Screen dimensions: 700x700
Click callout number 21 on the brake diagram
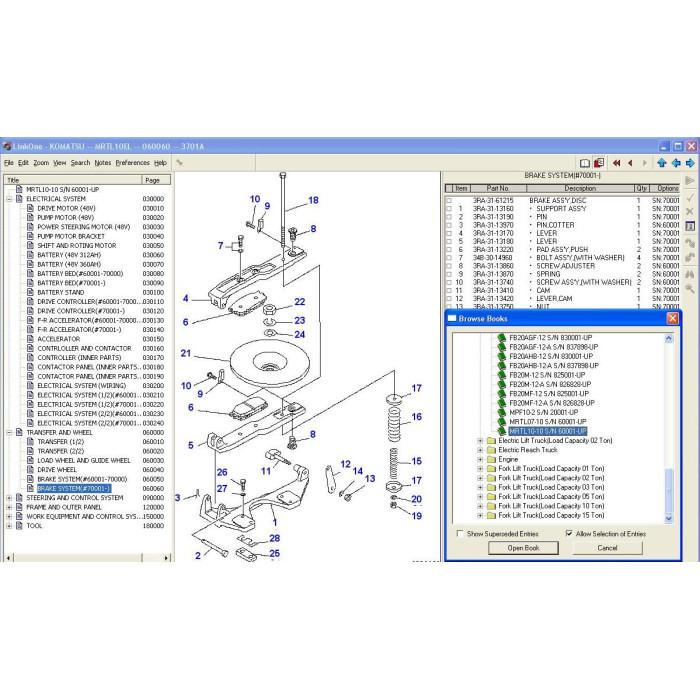coord(186,353)
